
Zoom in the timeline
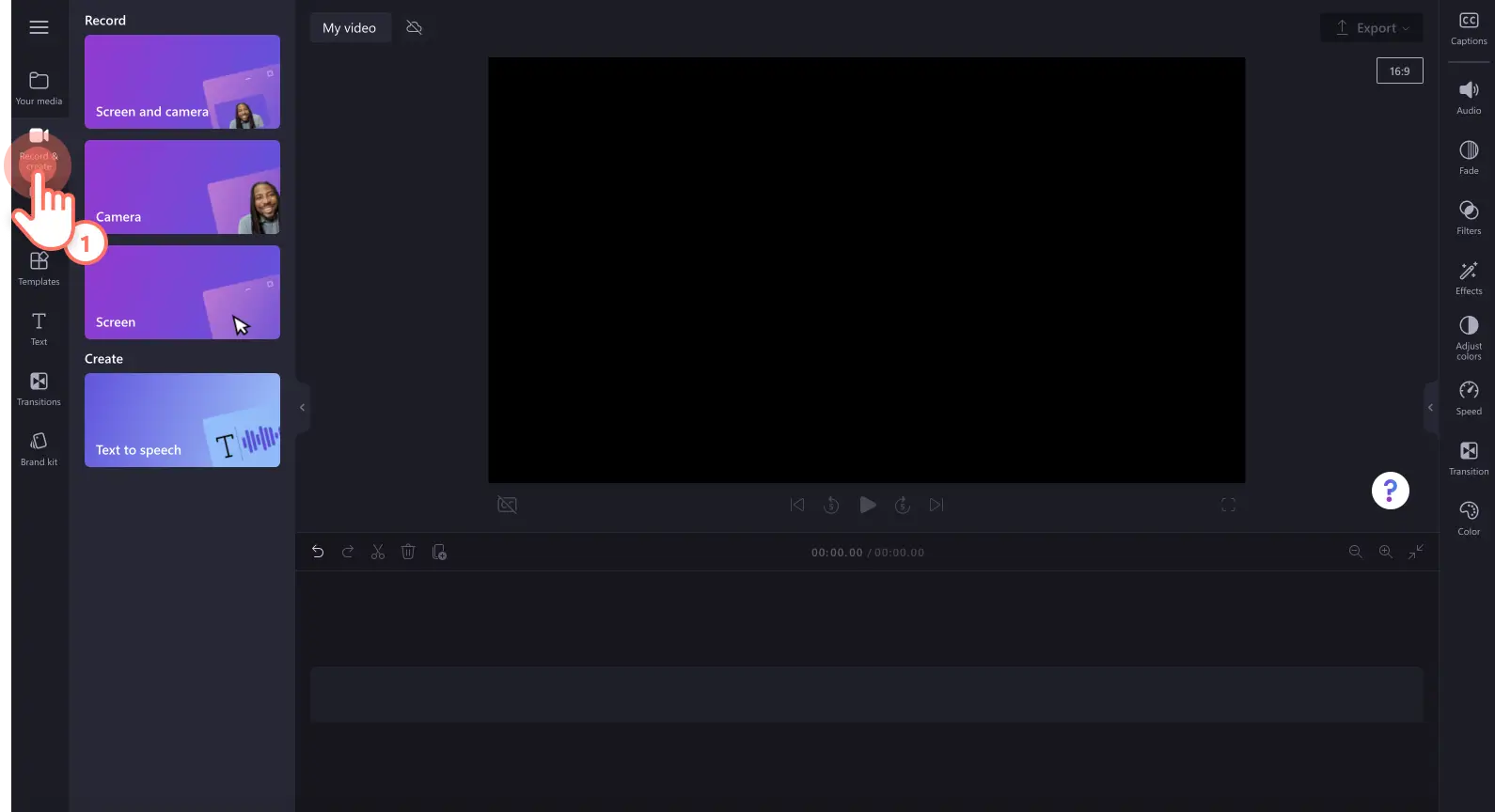(x=1385, y=553)
